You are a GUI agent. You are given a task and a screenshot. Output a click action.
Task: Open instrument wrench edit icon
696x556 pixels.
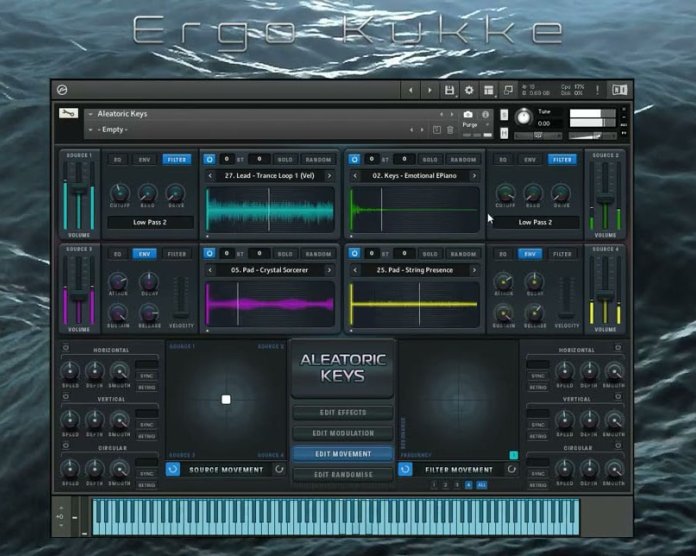point(69,114)
